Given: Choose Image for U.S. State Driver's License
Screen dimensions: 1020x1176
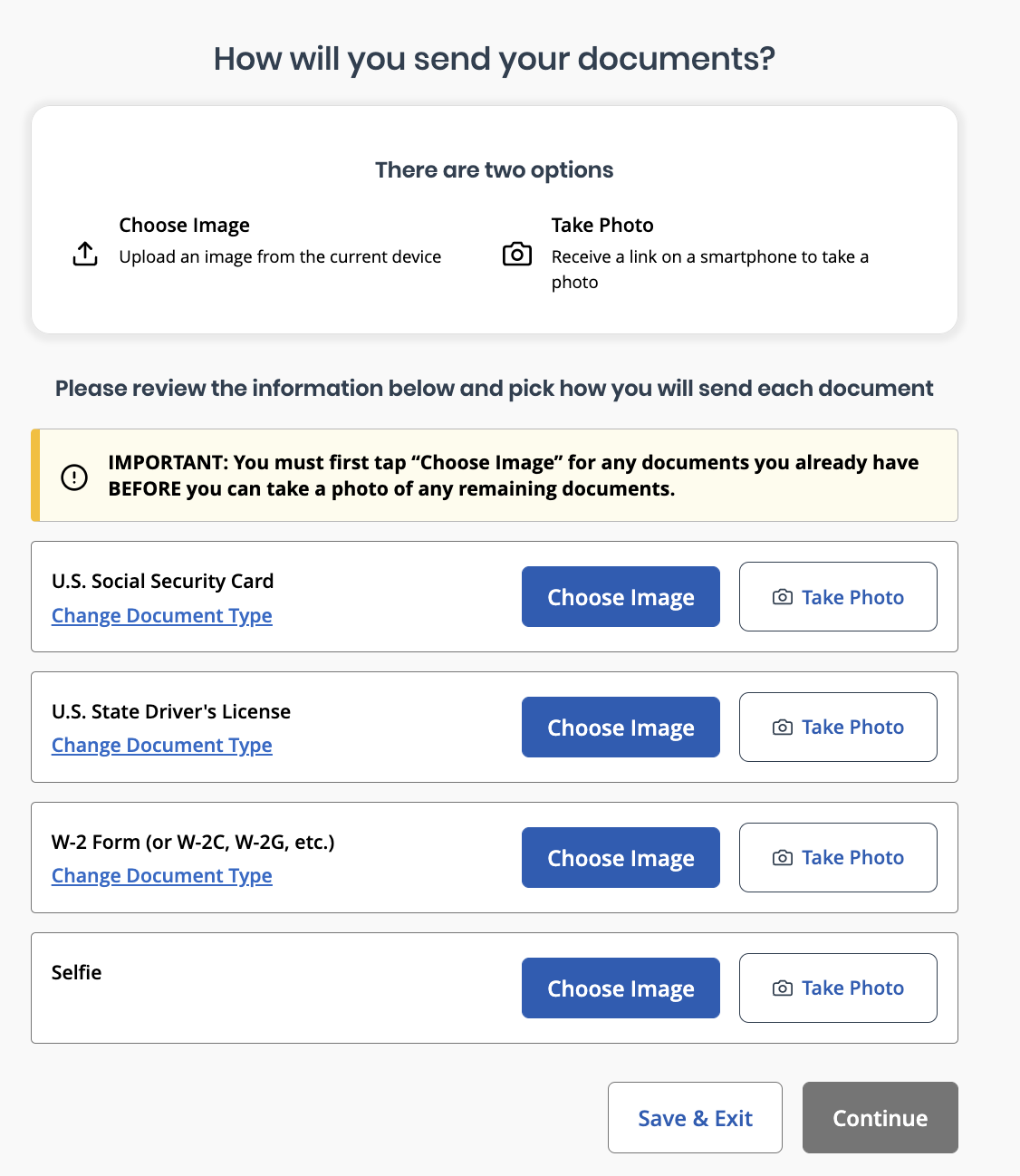Looking at the screenshot, I should 621,728.
